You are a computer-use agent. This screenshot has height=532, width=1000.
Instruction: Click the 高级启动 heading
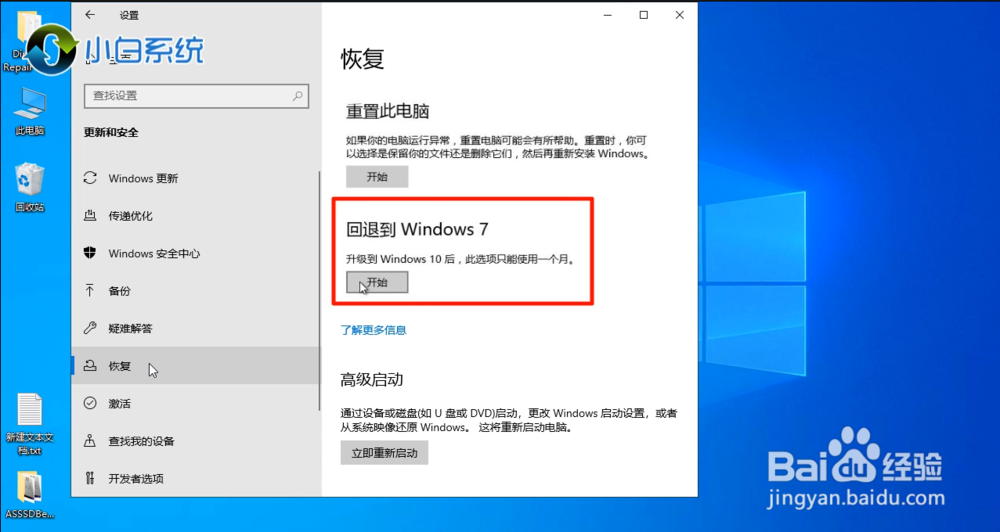(x=372, y=380)
